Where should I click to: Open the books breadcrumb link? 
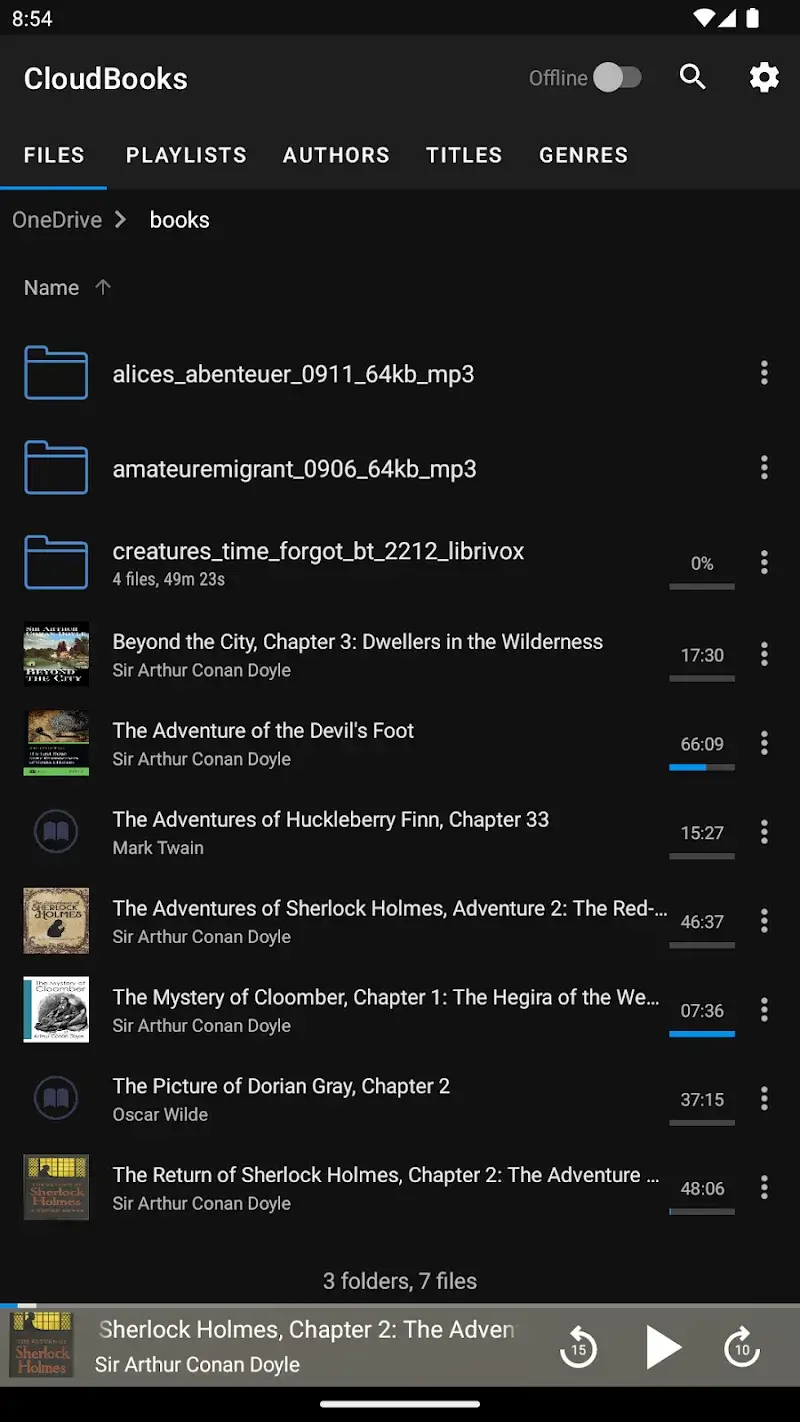click(x=179, y=219)
